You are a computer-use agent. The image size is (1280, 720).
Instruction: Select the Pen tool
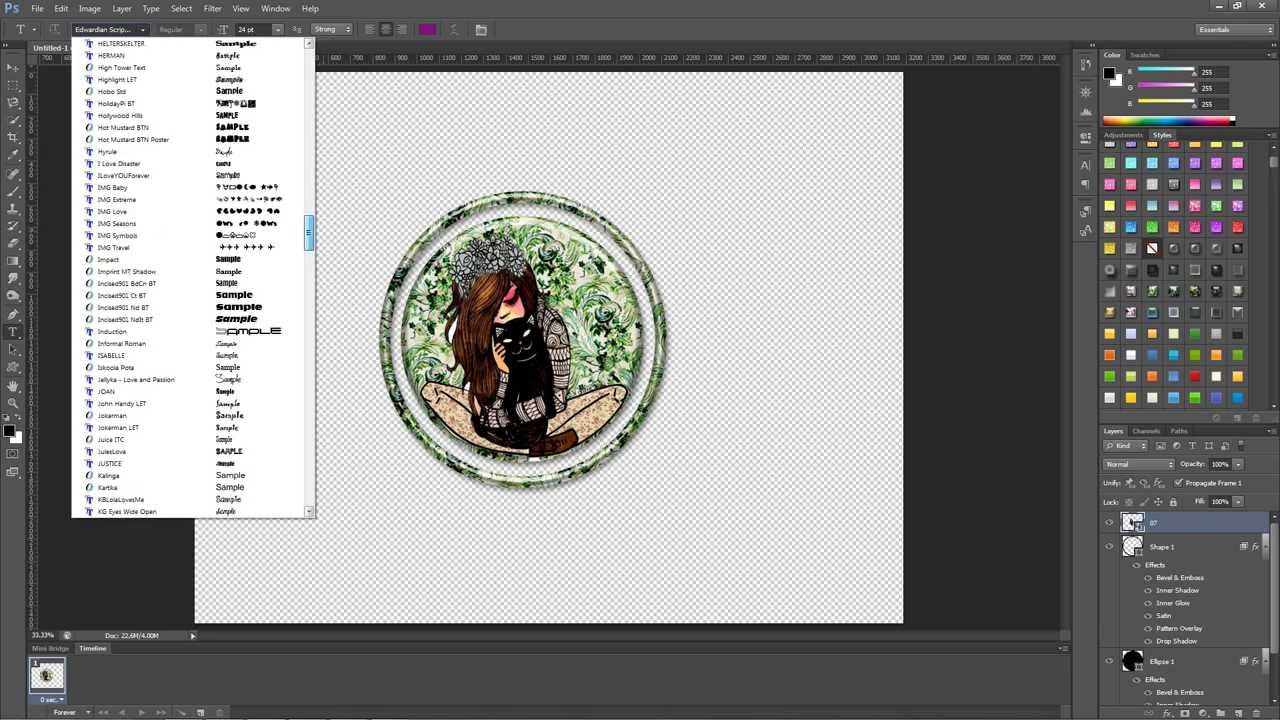[13, 314]
